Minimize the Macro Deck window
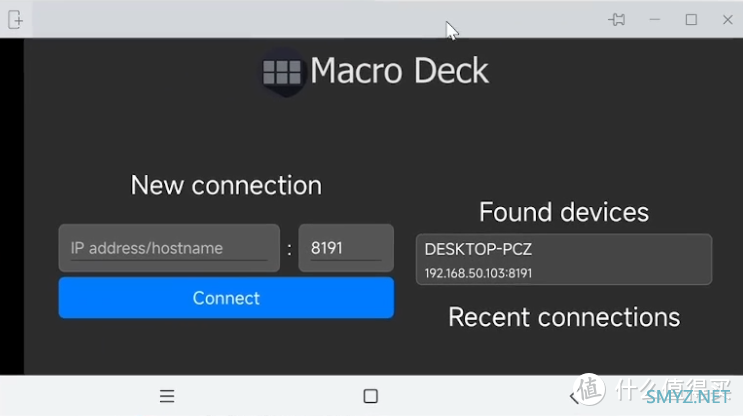 point(655,19)
